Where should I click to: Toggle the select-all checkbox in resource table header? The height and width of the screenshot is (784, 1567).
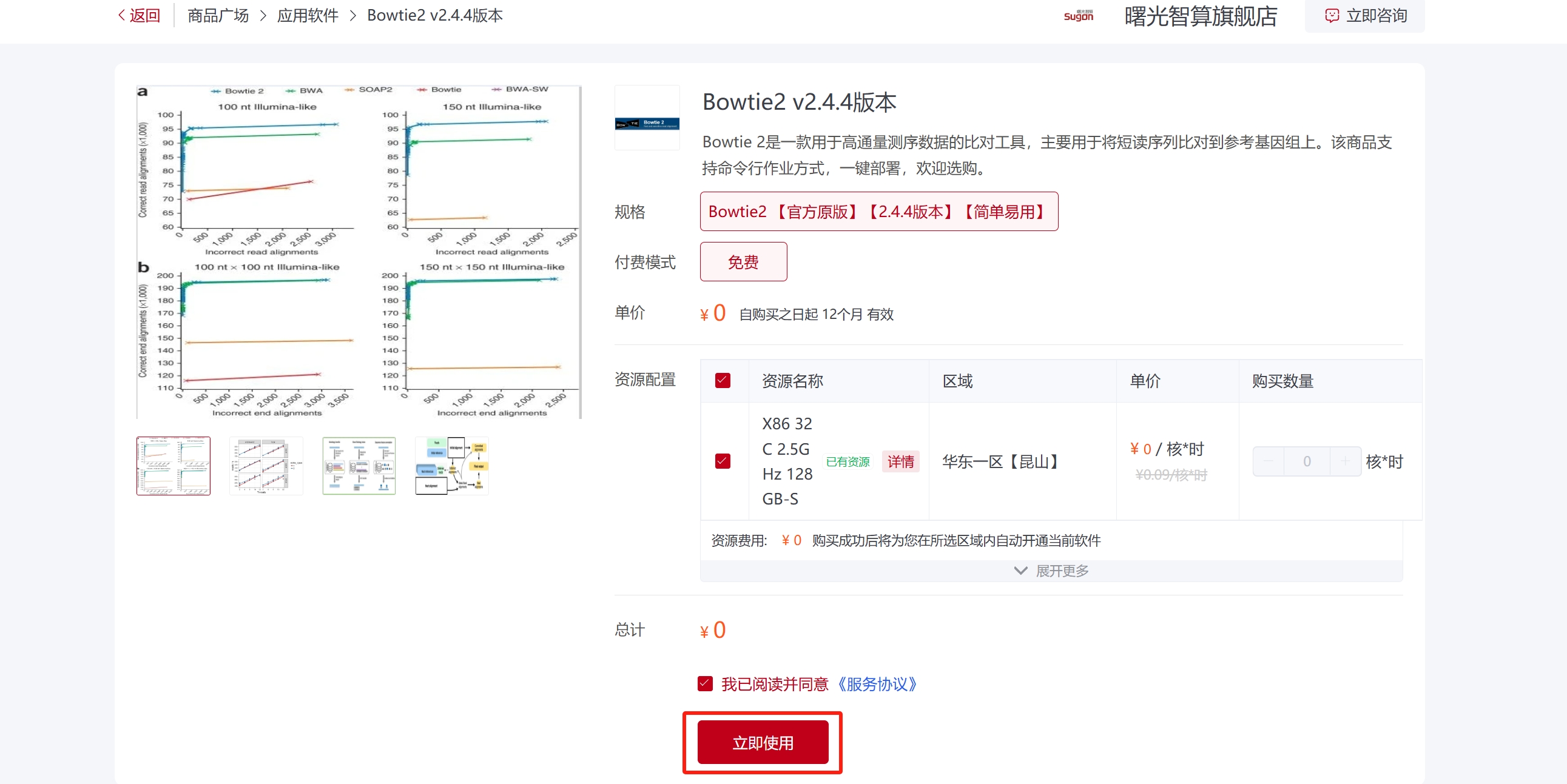722,381
